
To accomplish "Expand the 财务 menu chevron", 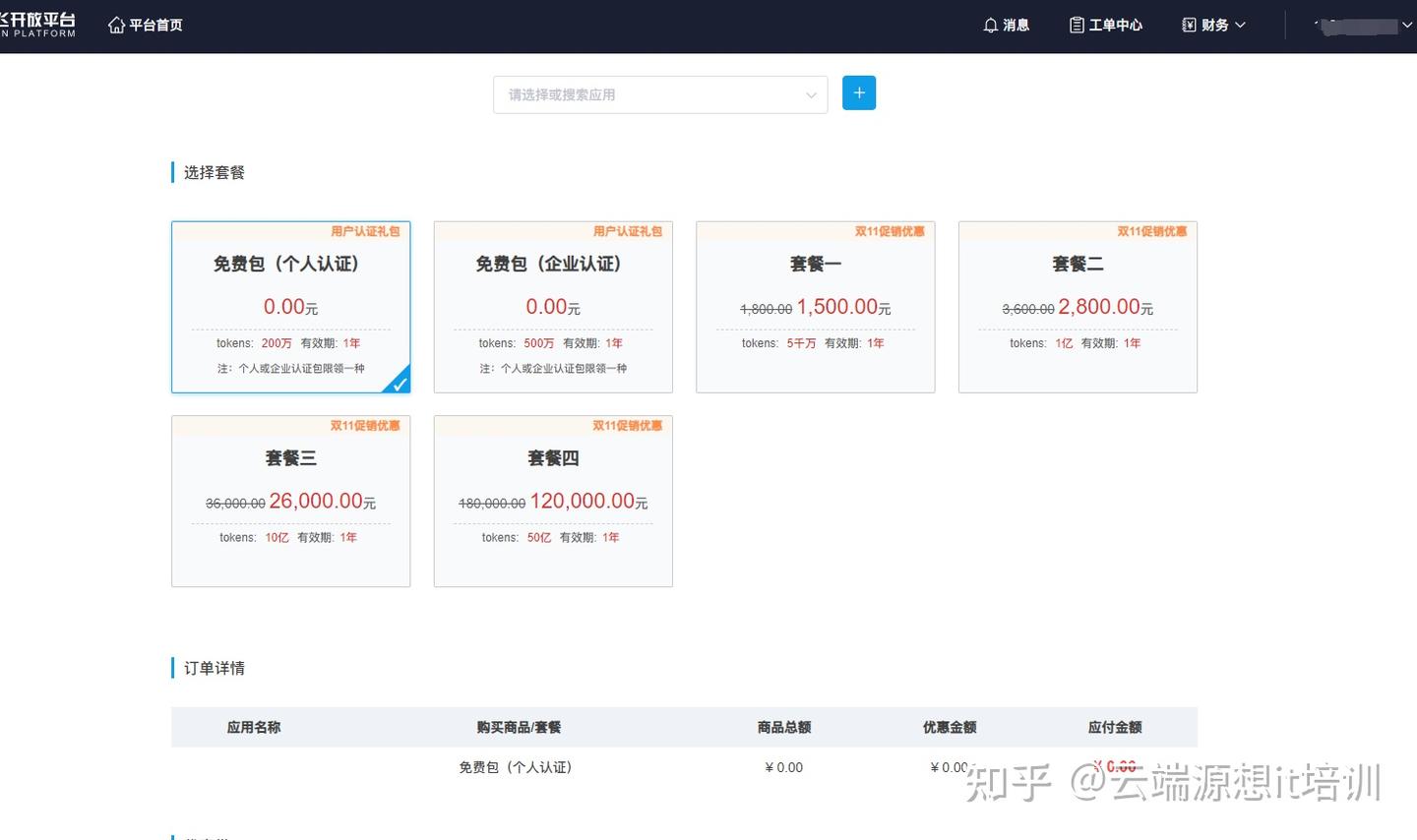I will tap(1240, 26).
